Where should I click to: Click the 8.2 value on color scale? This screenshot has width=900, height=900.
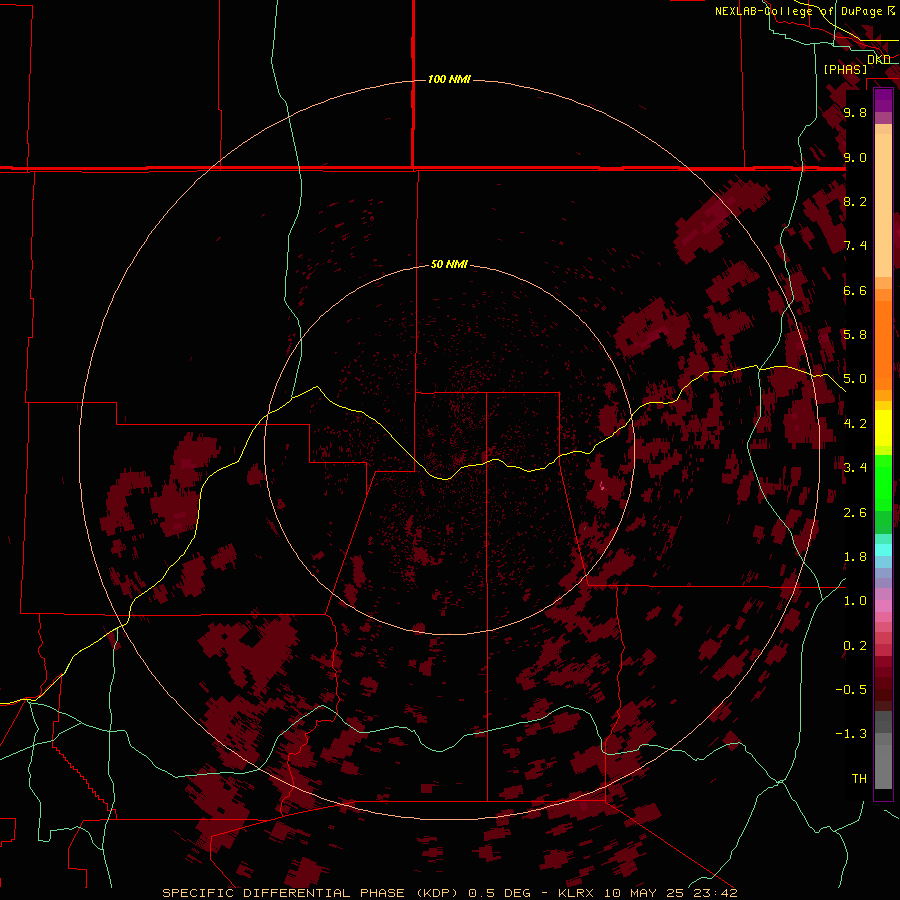855,201
